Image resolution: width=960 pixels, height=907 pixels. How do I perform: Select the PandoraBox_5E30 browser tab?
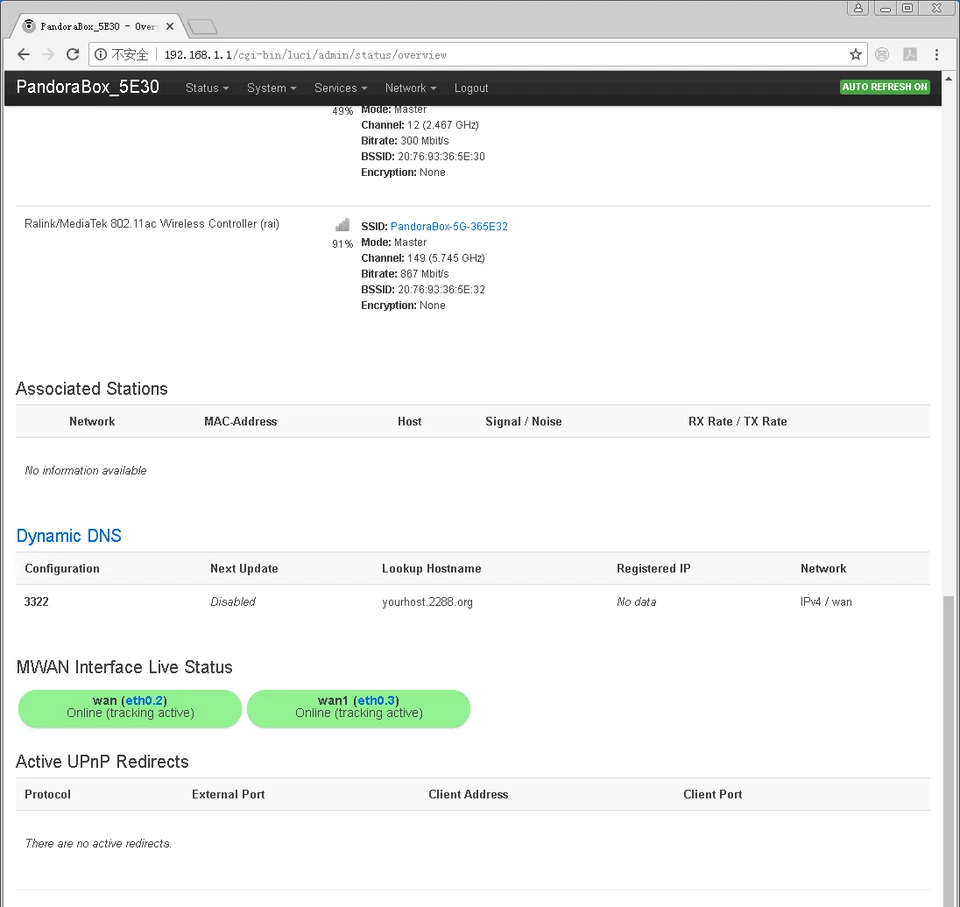[98, 26]
